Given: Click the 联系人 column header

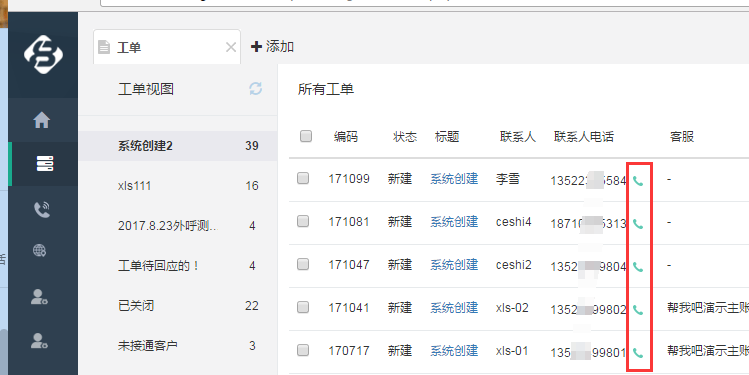Looking at the screenshot, I should pyautogui.click(x=518, y=137).
